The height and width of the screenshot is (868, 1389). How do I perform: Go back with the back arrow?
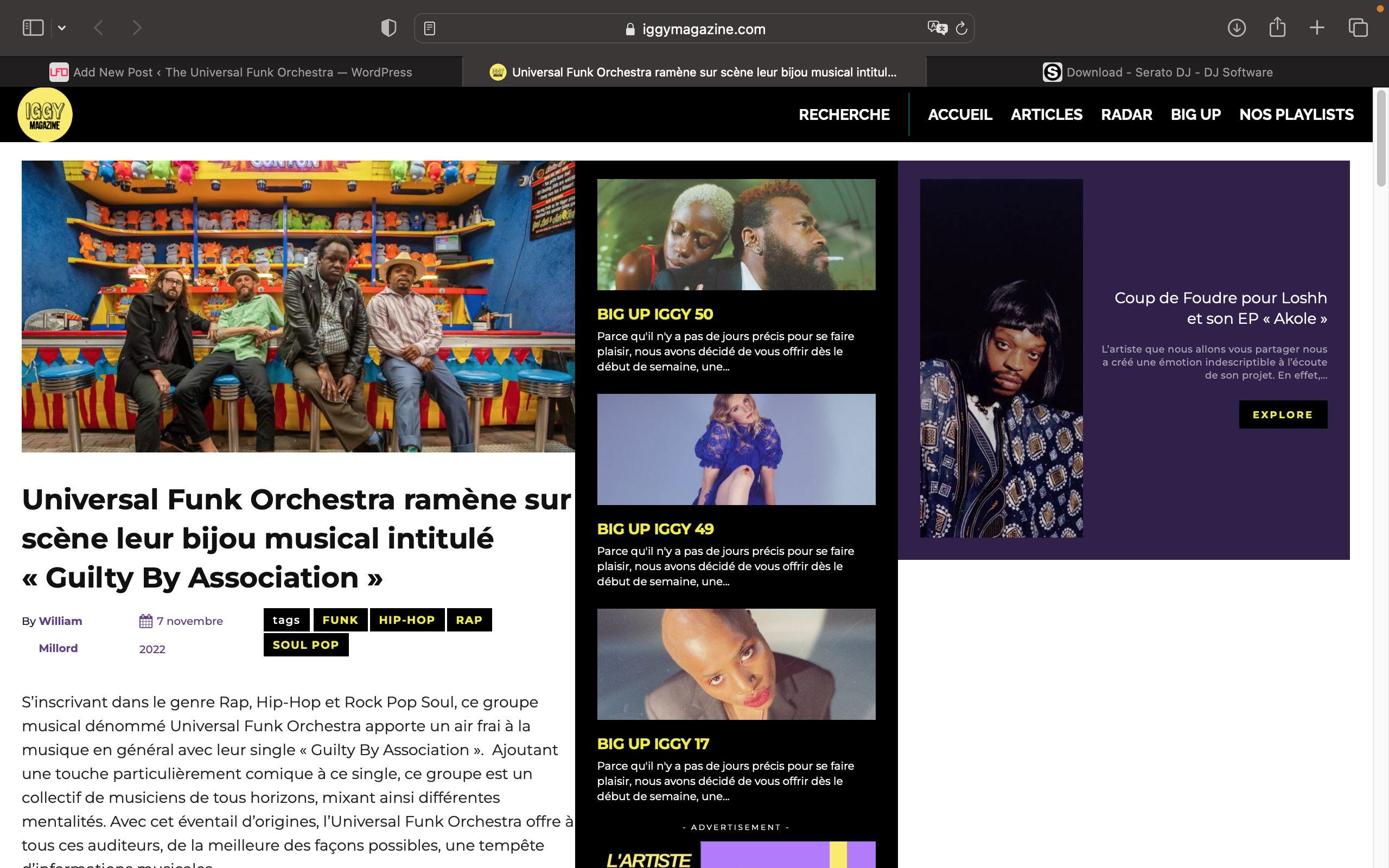[x=99, y=28]
